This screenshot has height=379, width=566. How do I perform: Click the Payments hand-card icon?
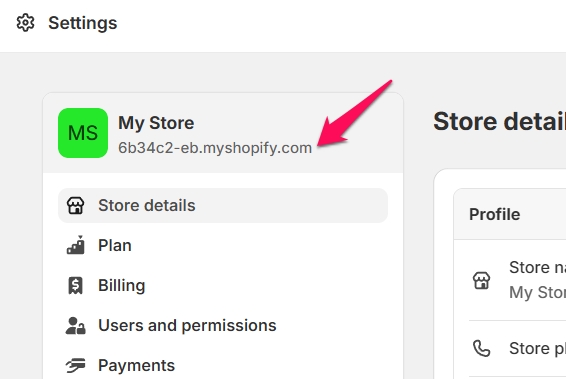tap(75, 365)
